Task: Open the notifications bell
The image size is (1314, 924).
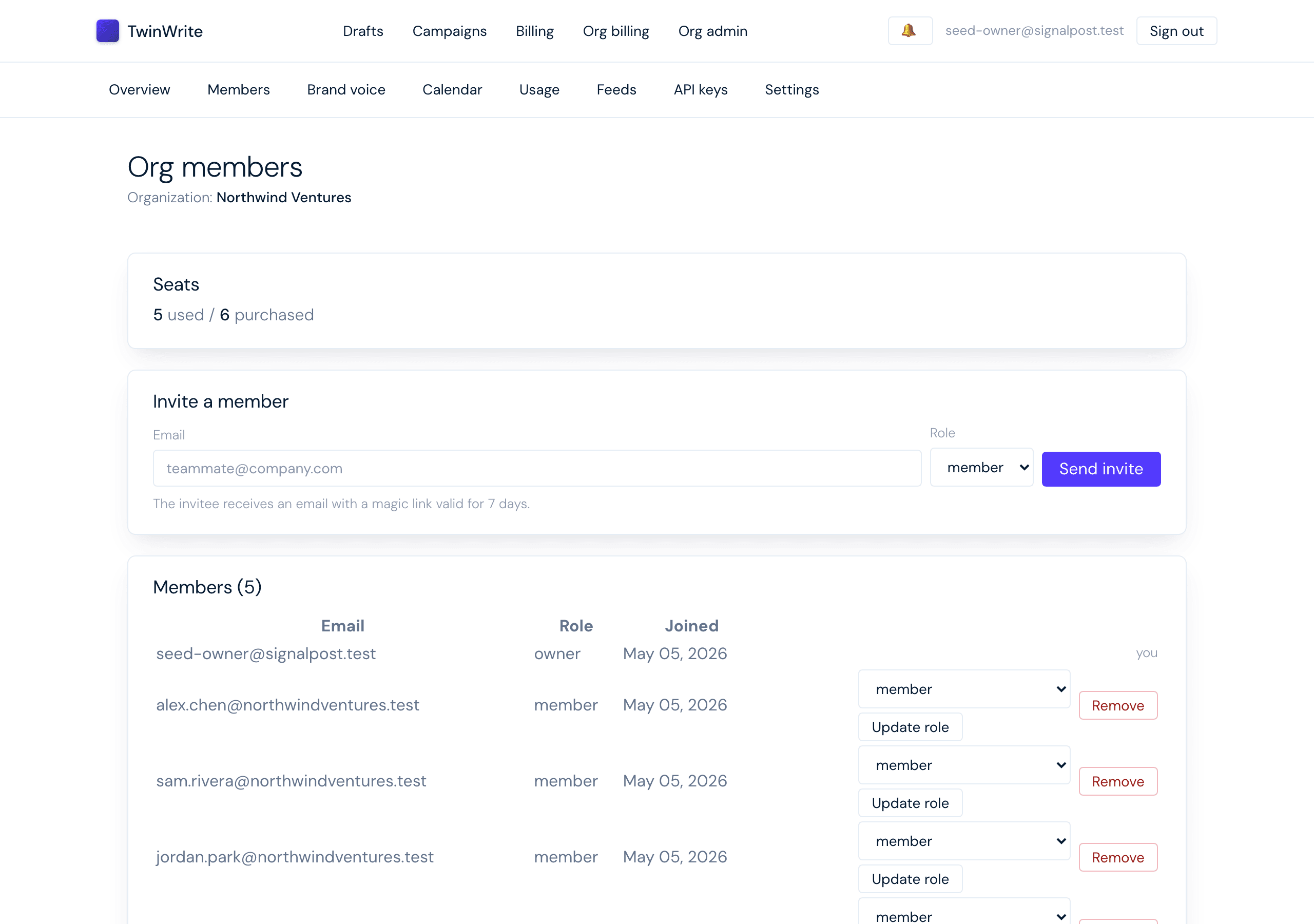Action: pos(910,31)
